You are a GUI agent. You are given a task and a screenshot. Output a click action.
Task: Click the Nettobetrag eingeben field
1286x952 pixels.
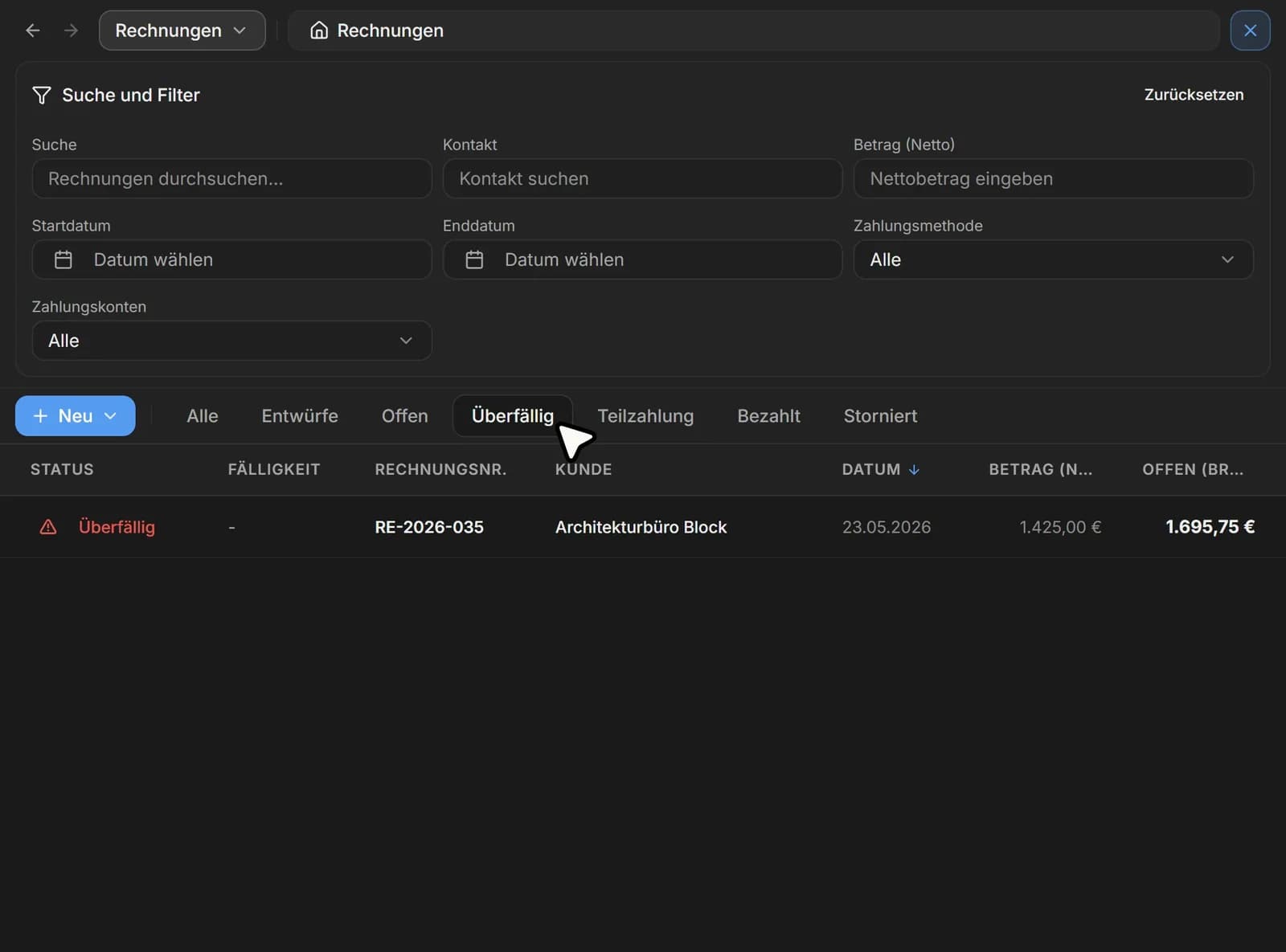pos(1053,178)
